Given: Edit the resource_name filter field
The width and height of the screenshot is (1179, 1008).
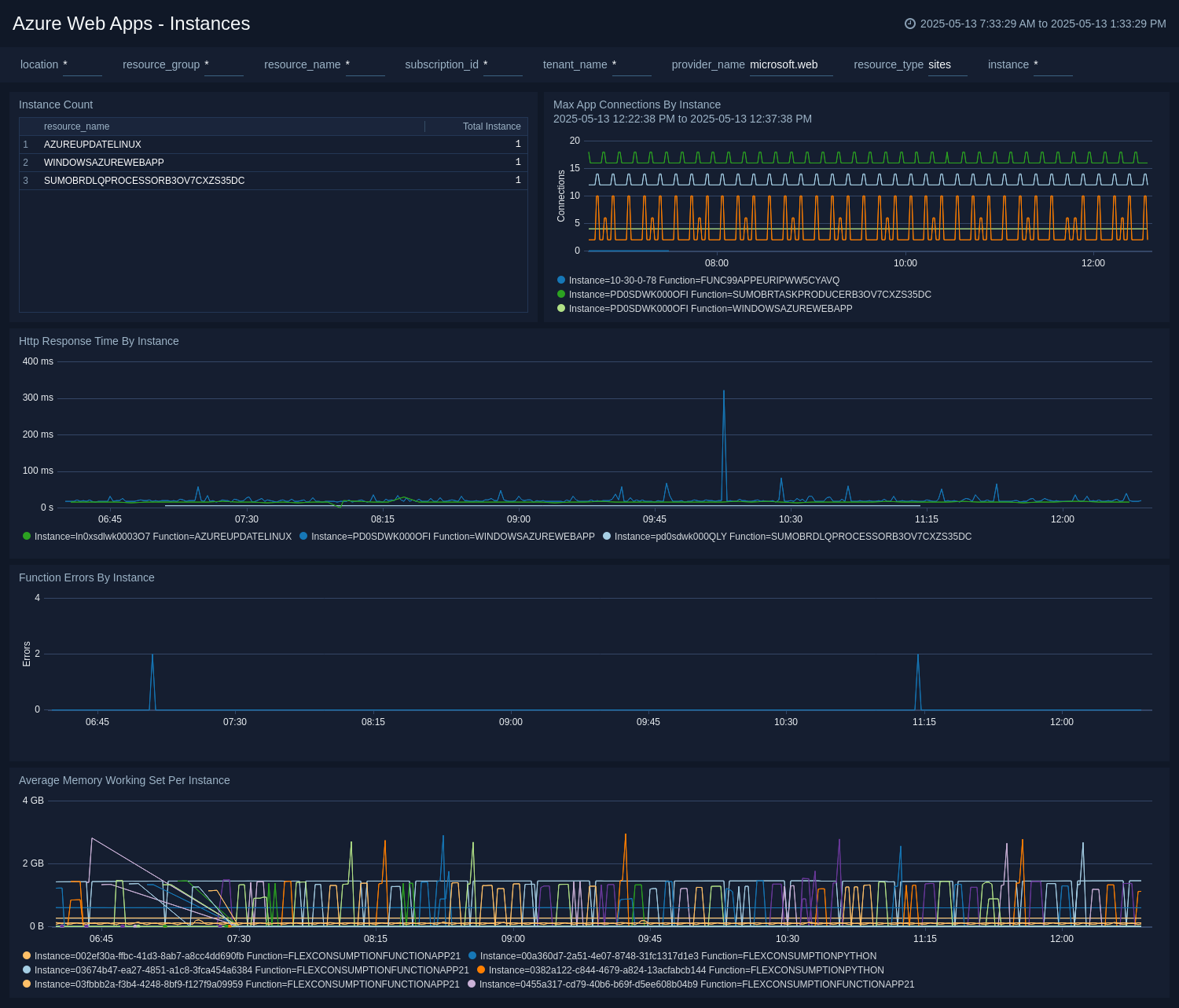Looking at the screenshot, I should (365, 64).
